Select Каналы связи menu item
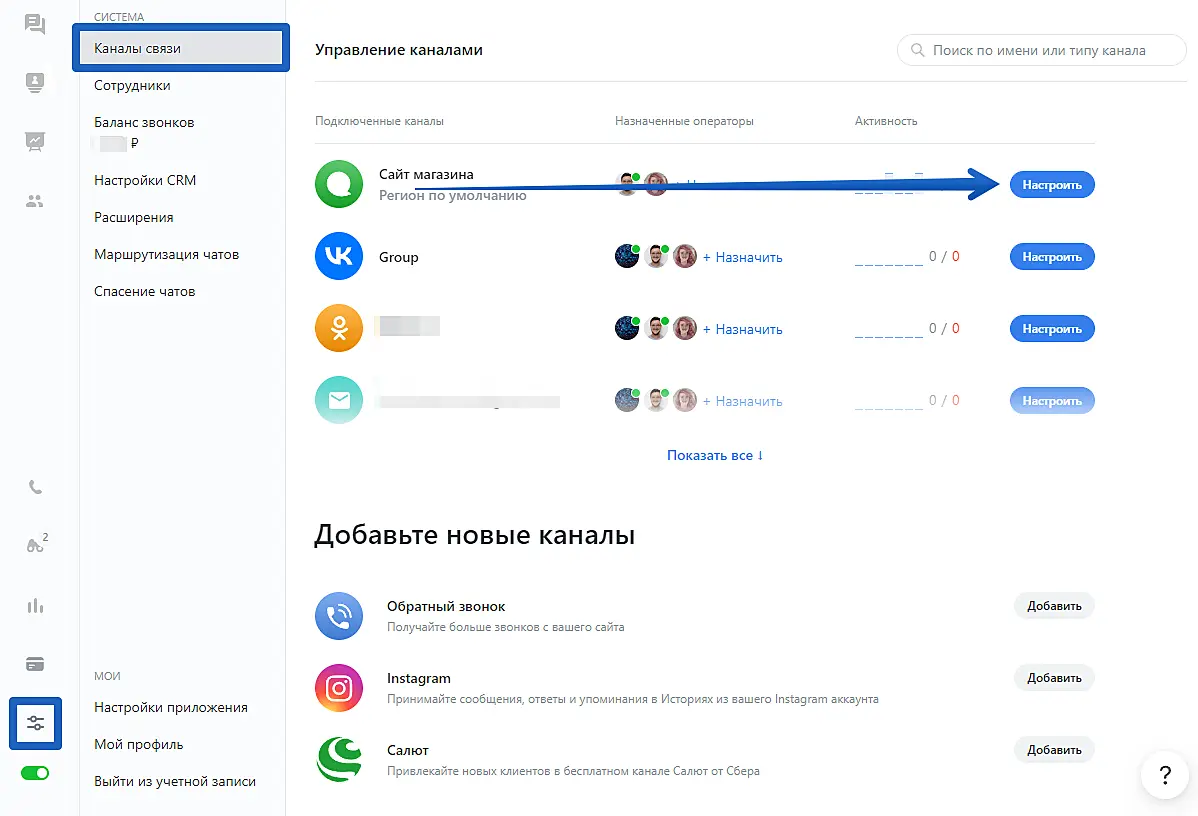 (x=181, y=48)
